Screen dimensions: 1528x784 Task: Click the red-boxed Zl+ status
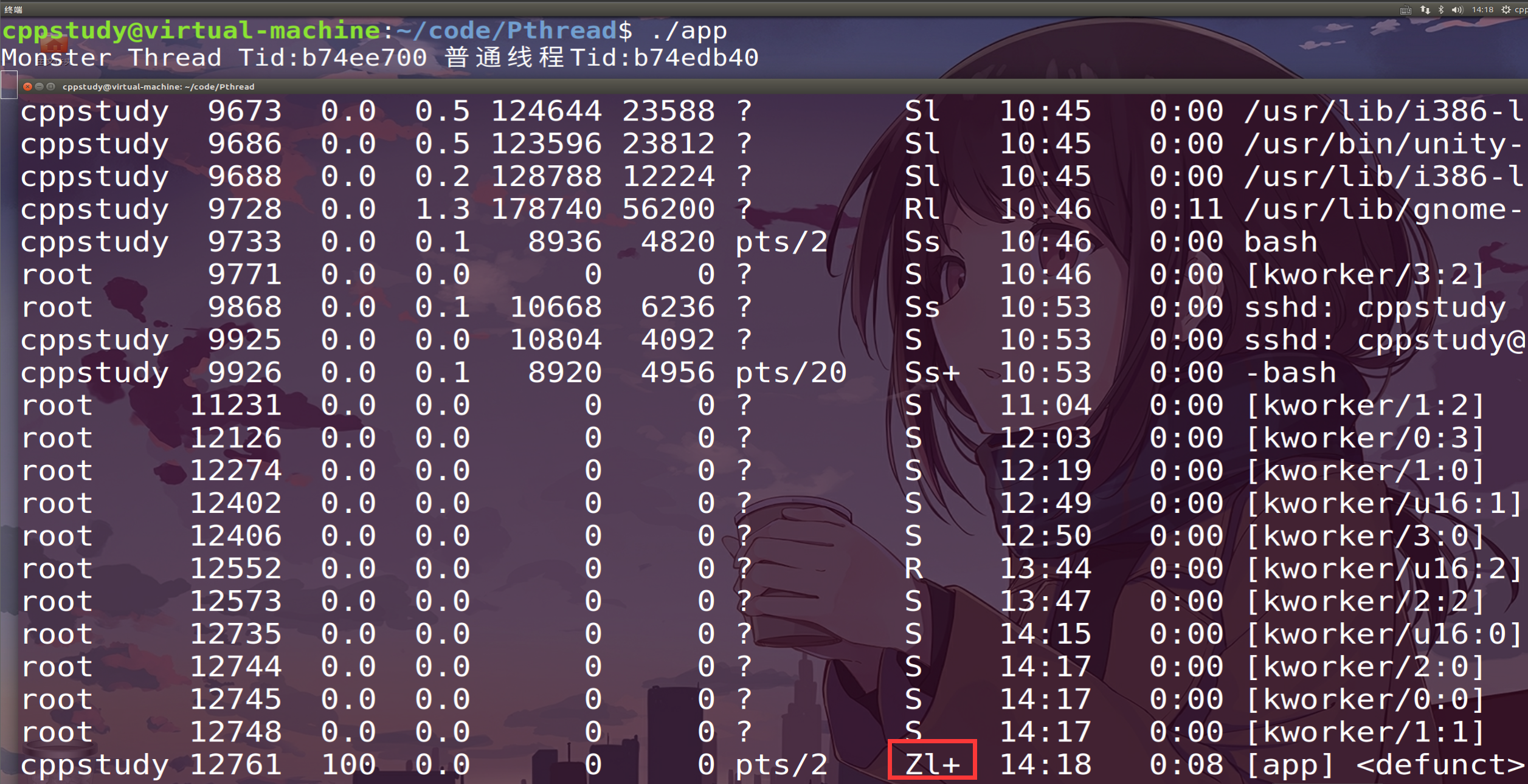tap(932, 760)
